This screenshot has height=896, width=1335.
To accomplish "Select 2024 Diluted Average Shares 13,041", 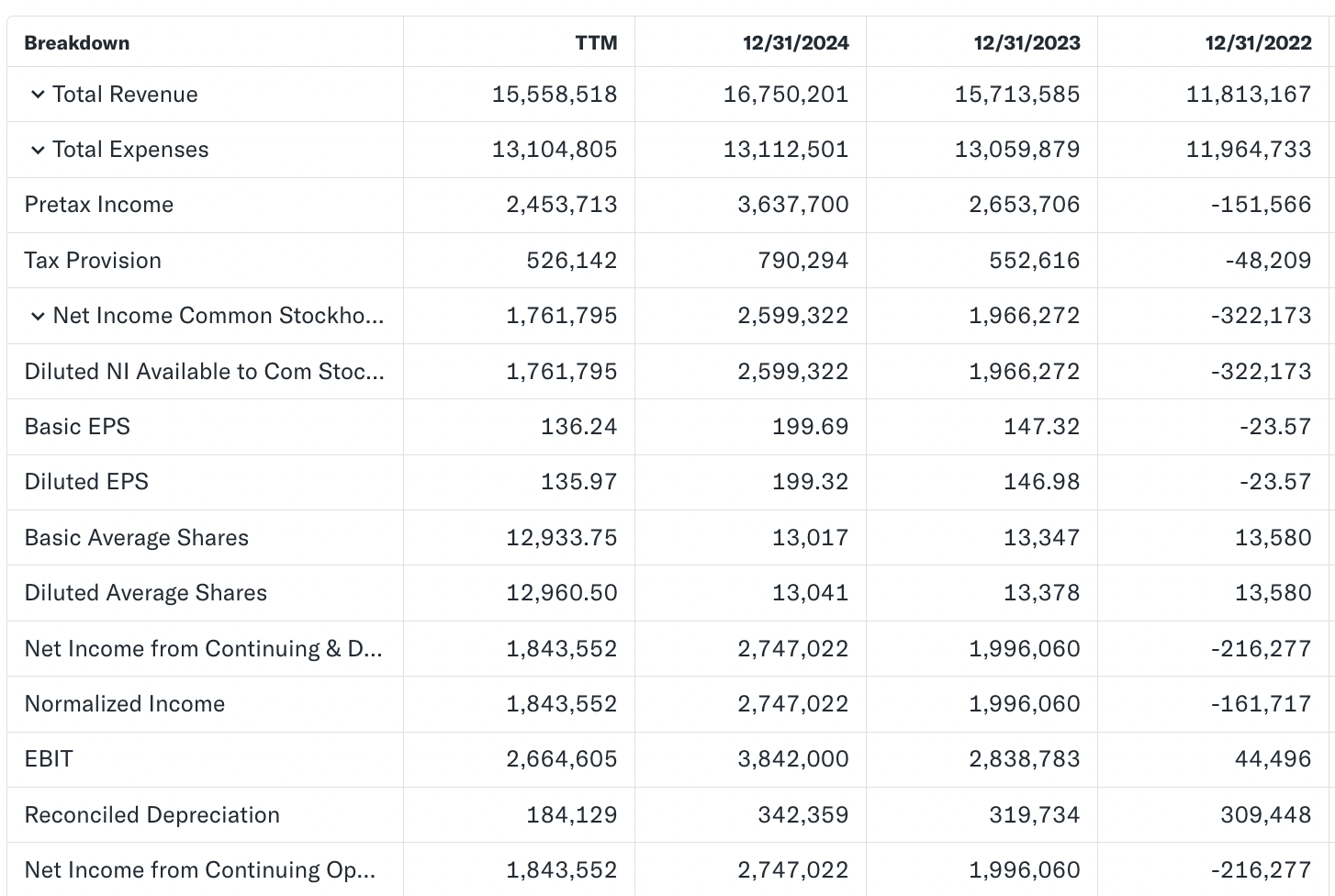I will (x=811, y=593).
